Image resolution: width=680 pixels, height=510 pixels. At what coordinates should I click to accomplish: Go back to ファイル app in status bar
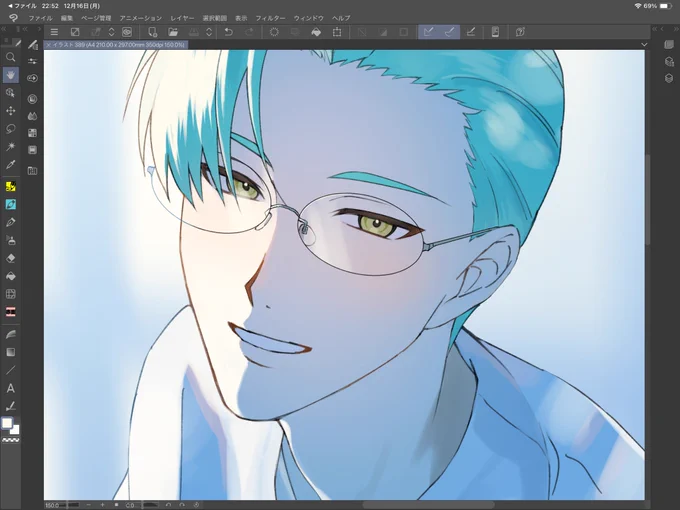pos(23,6)
